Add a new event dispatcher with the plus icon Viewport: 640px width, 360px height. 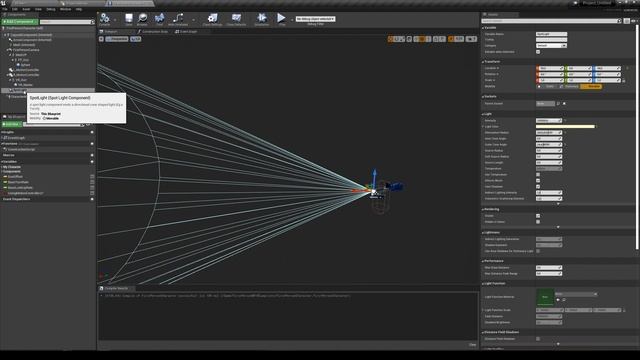pos(92,199)
